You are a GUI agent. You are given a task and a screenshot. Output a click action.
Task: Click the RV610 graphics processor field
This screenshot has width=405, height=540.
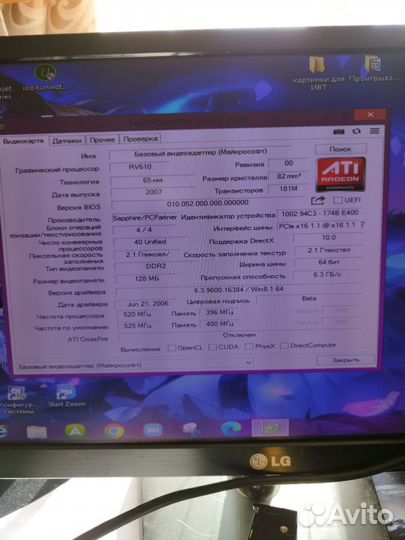[x=140, y=167]
